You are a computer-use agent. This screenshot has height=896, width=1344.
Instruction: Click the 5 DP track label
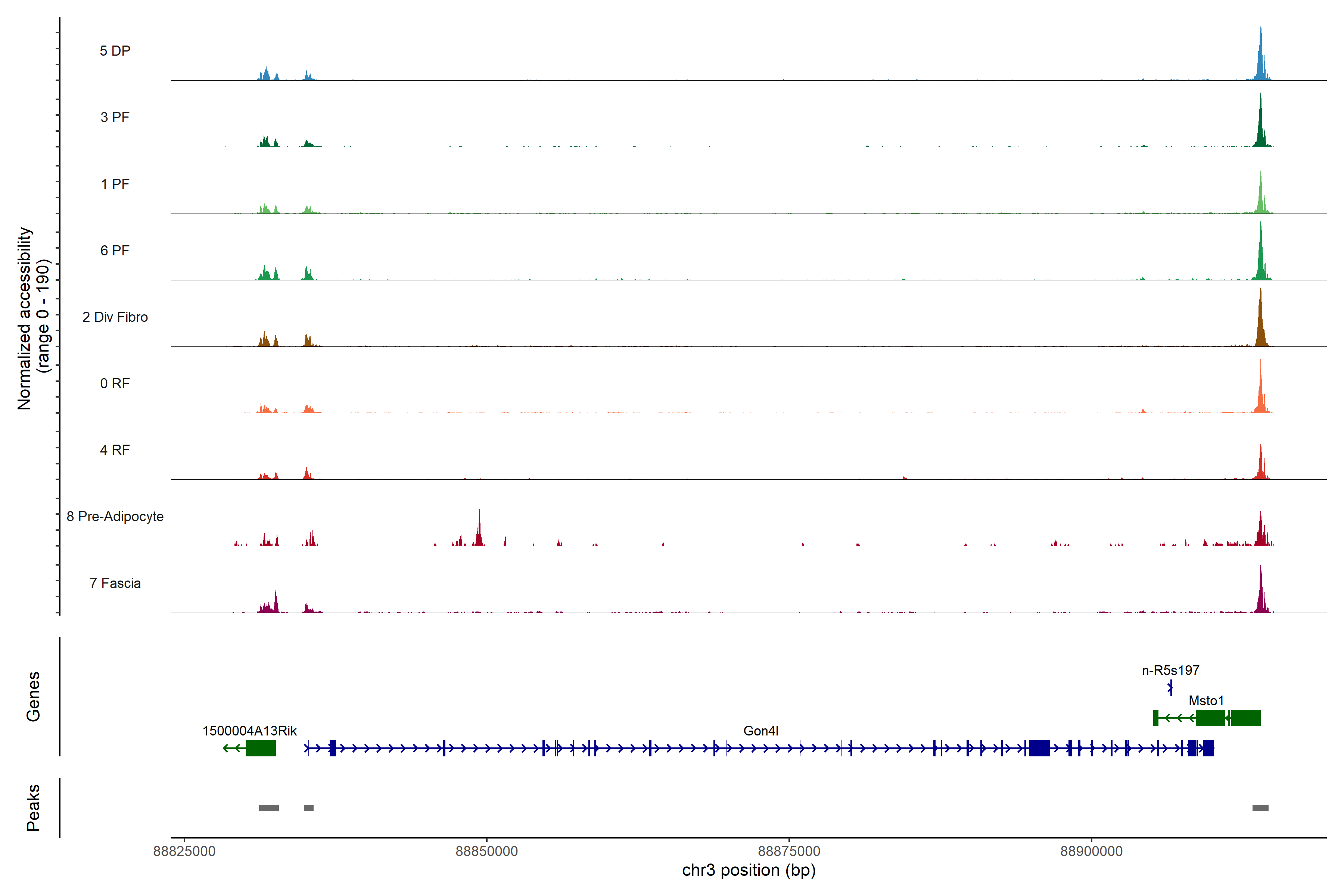point(115,51)
